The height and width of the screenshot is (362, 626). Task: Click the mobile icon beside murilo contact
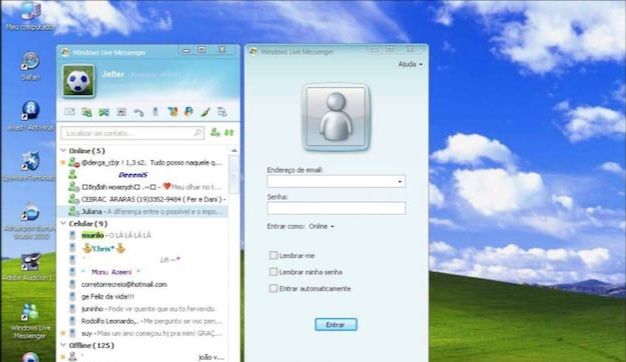[x=72, y=235]
